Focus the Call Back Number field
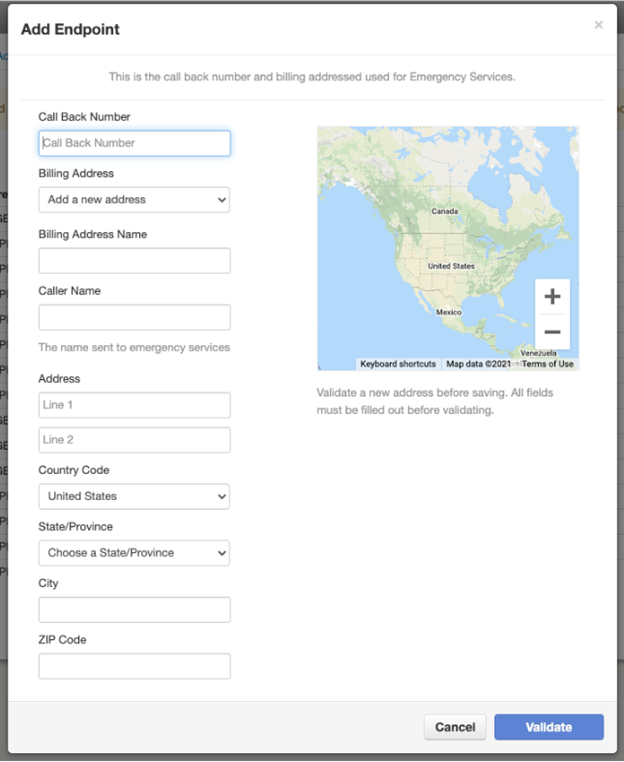Screen dimensions: 624x762 tap(134, 143)
